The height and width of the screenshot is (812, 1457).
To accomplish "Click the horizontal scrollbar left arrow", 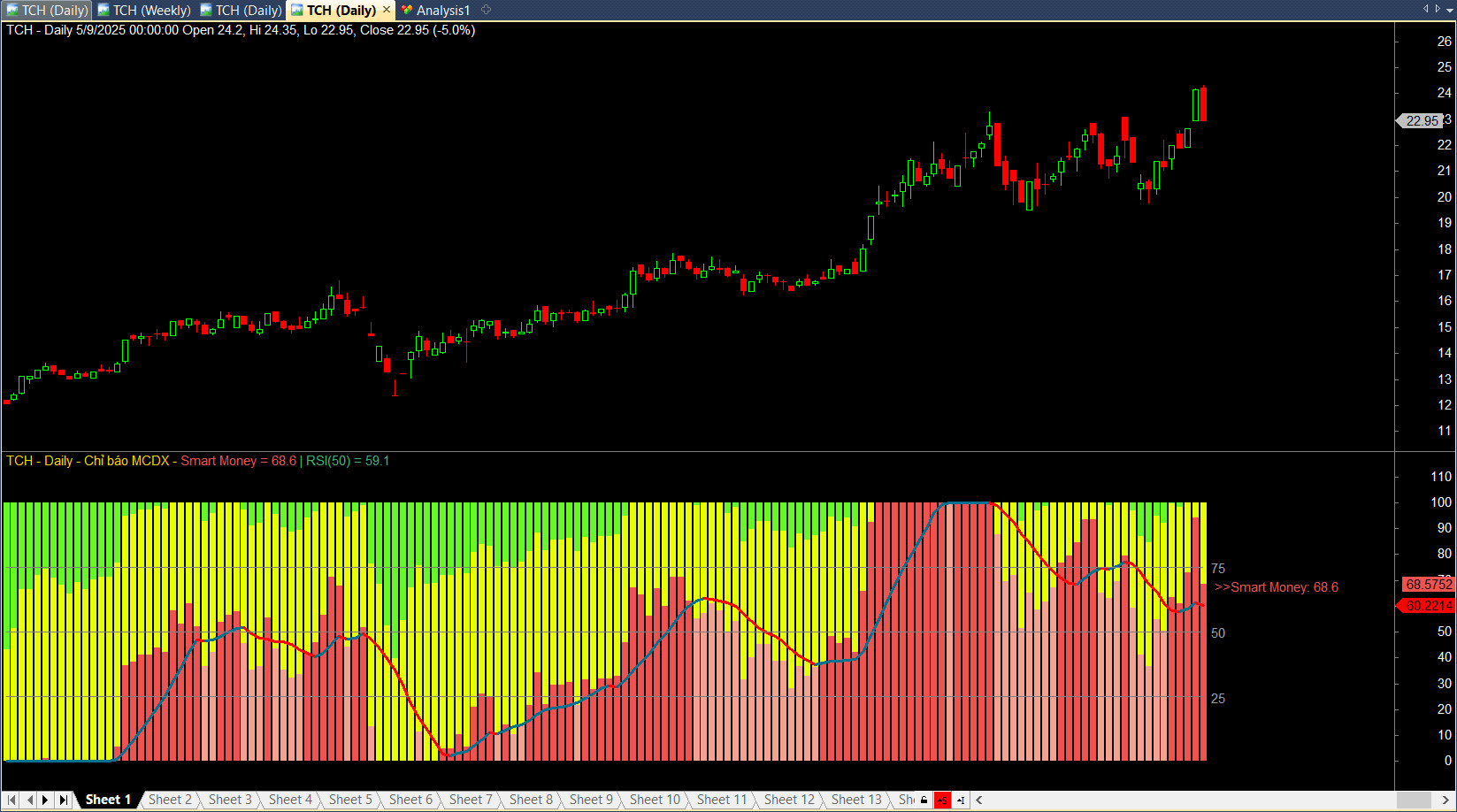I will tap(979, 800).
